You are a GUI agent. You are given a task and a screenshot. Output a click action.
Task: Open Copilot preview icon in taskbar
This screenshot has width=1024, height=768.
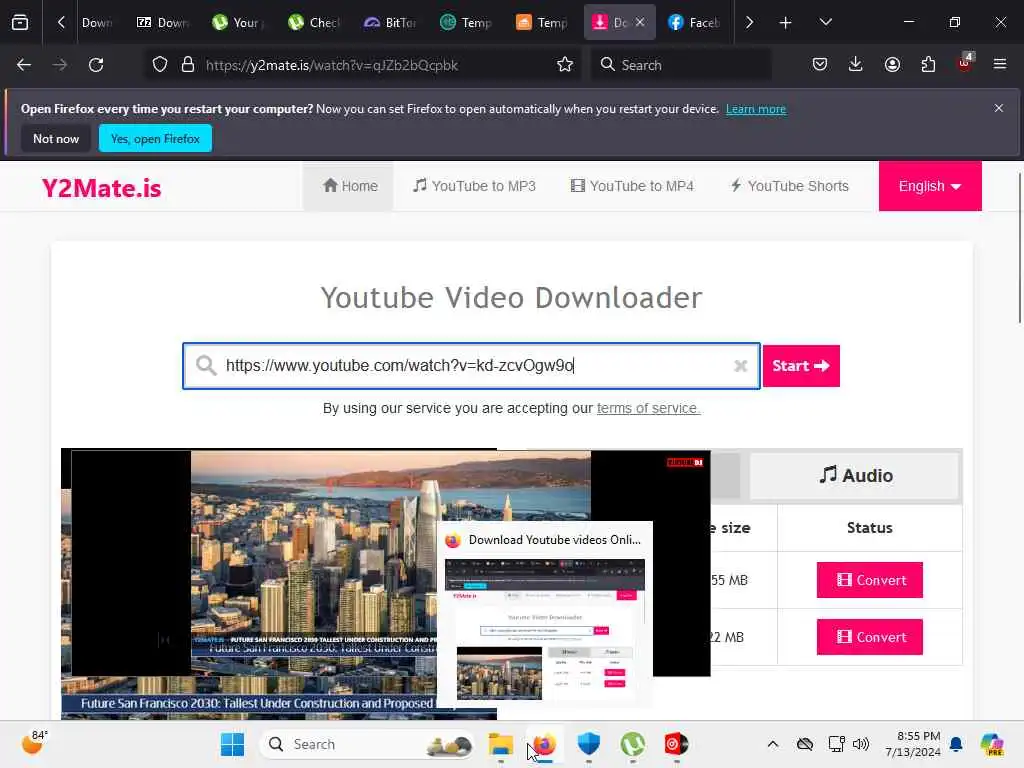[992, 744]
